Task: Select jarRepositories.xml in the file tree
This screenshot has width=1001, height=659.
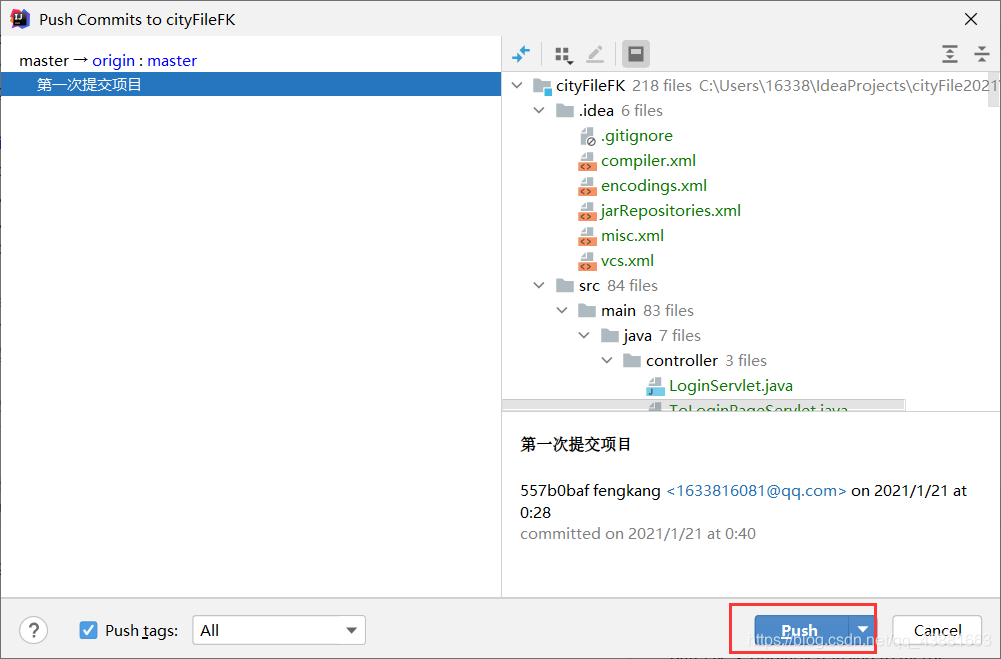Action: pos(671,211)
